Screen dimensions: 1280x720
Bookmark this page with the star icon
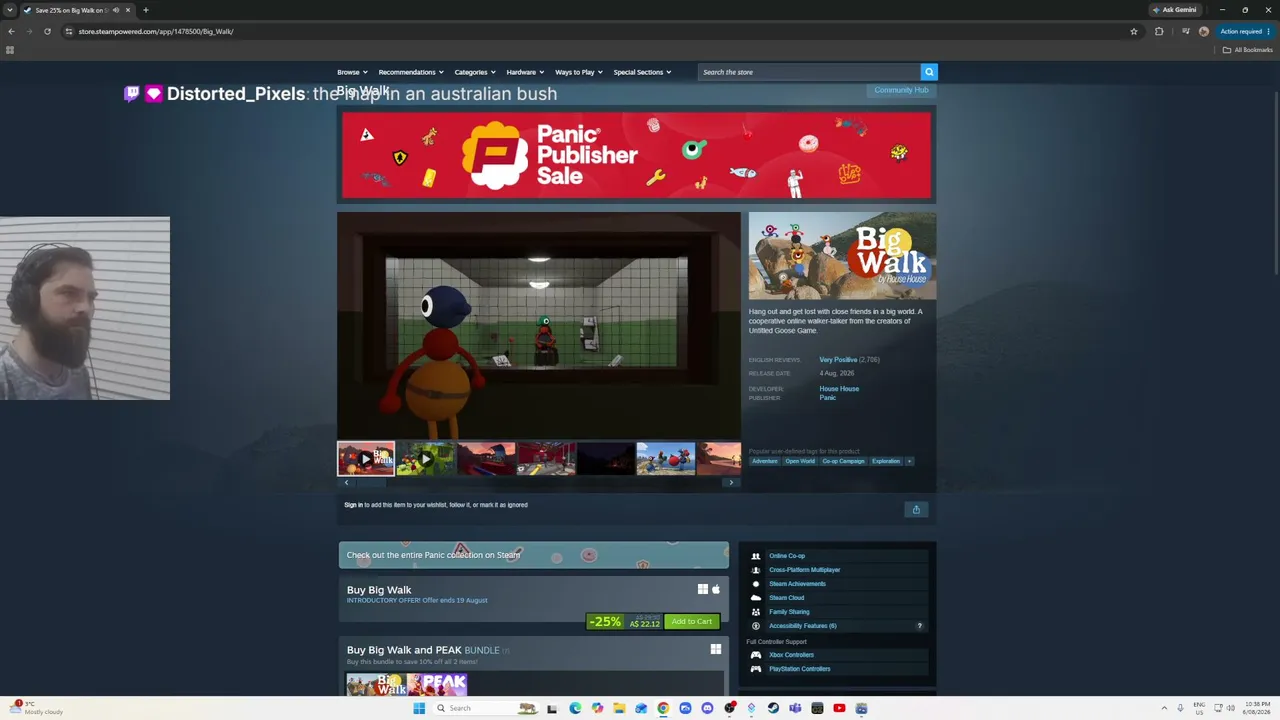click(x=1134, y=31)
